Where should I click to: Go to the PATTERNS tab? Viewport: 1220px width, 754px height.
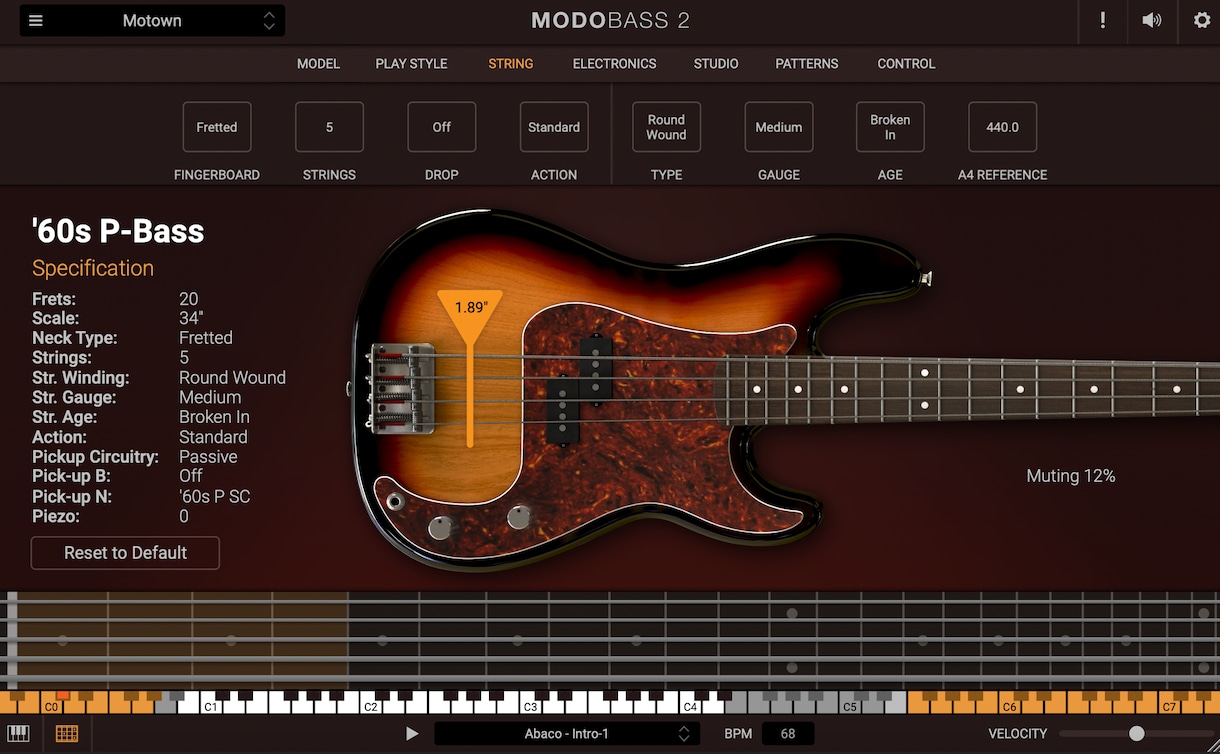807,63
